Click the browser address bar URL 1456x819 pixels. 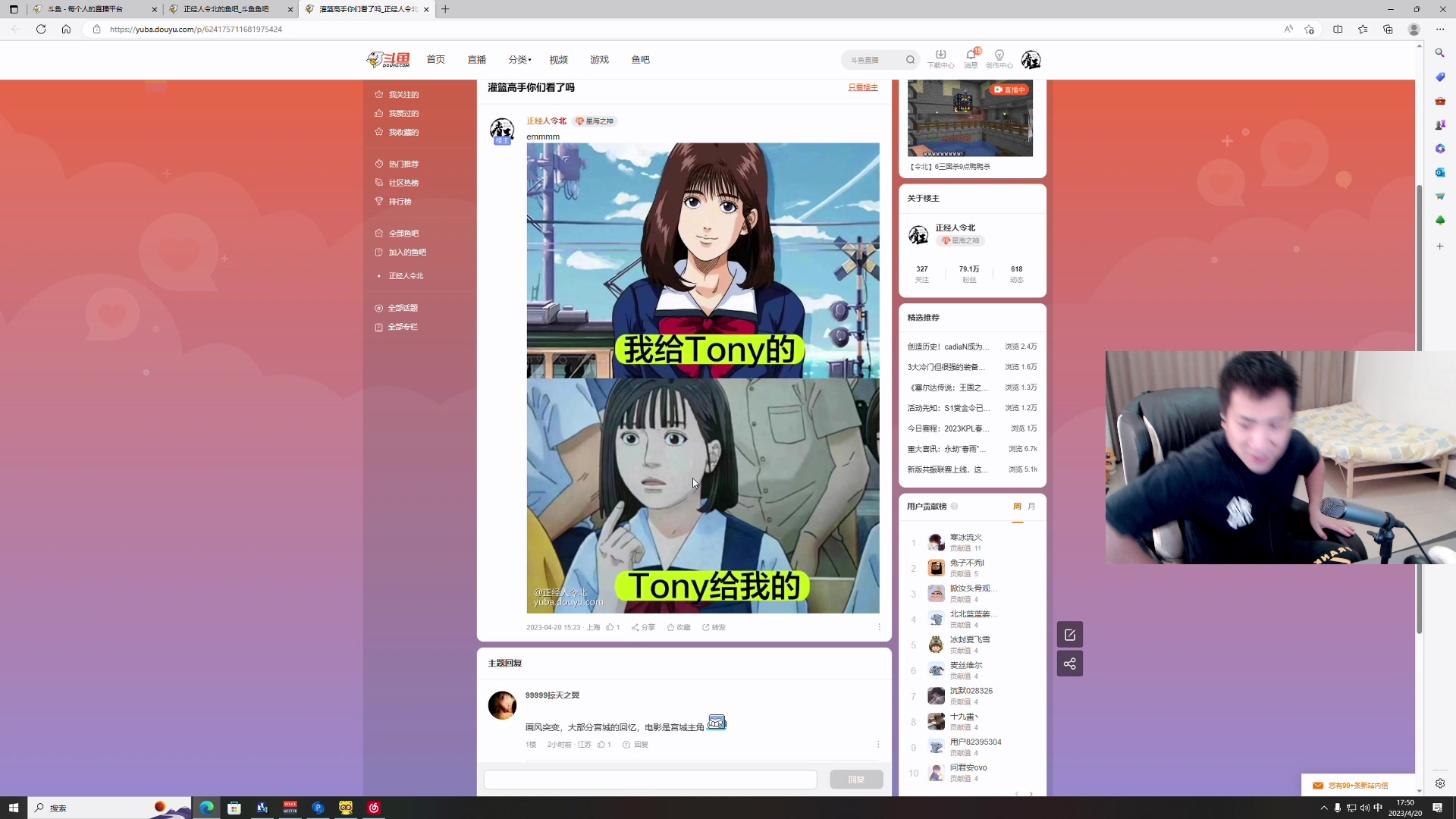[x=196, y=29]
